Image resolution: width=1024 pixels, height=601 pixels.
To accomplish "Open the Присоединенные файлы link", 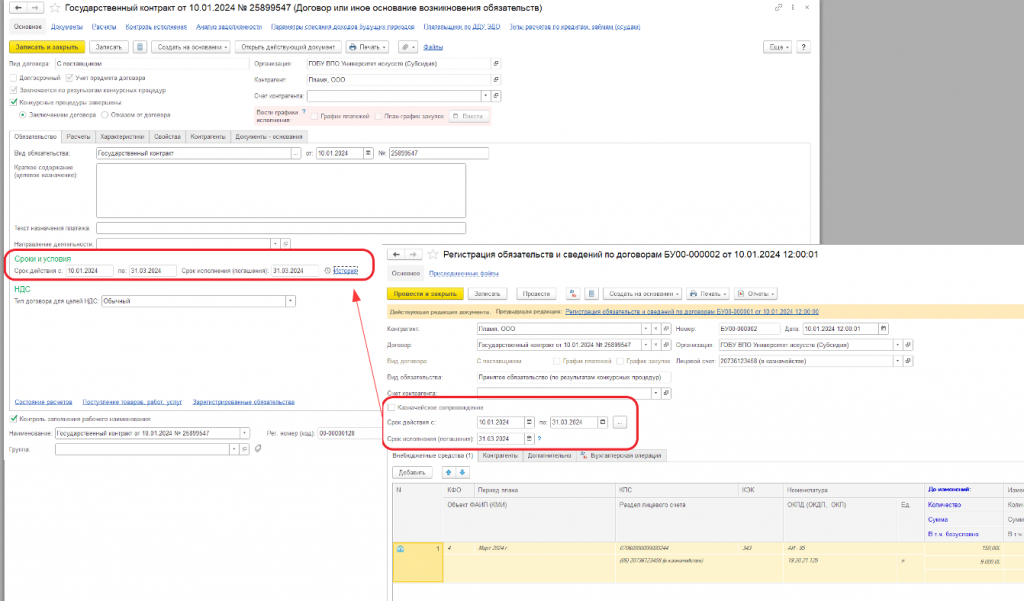I will (464, 273).
